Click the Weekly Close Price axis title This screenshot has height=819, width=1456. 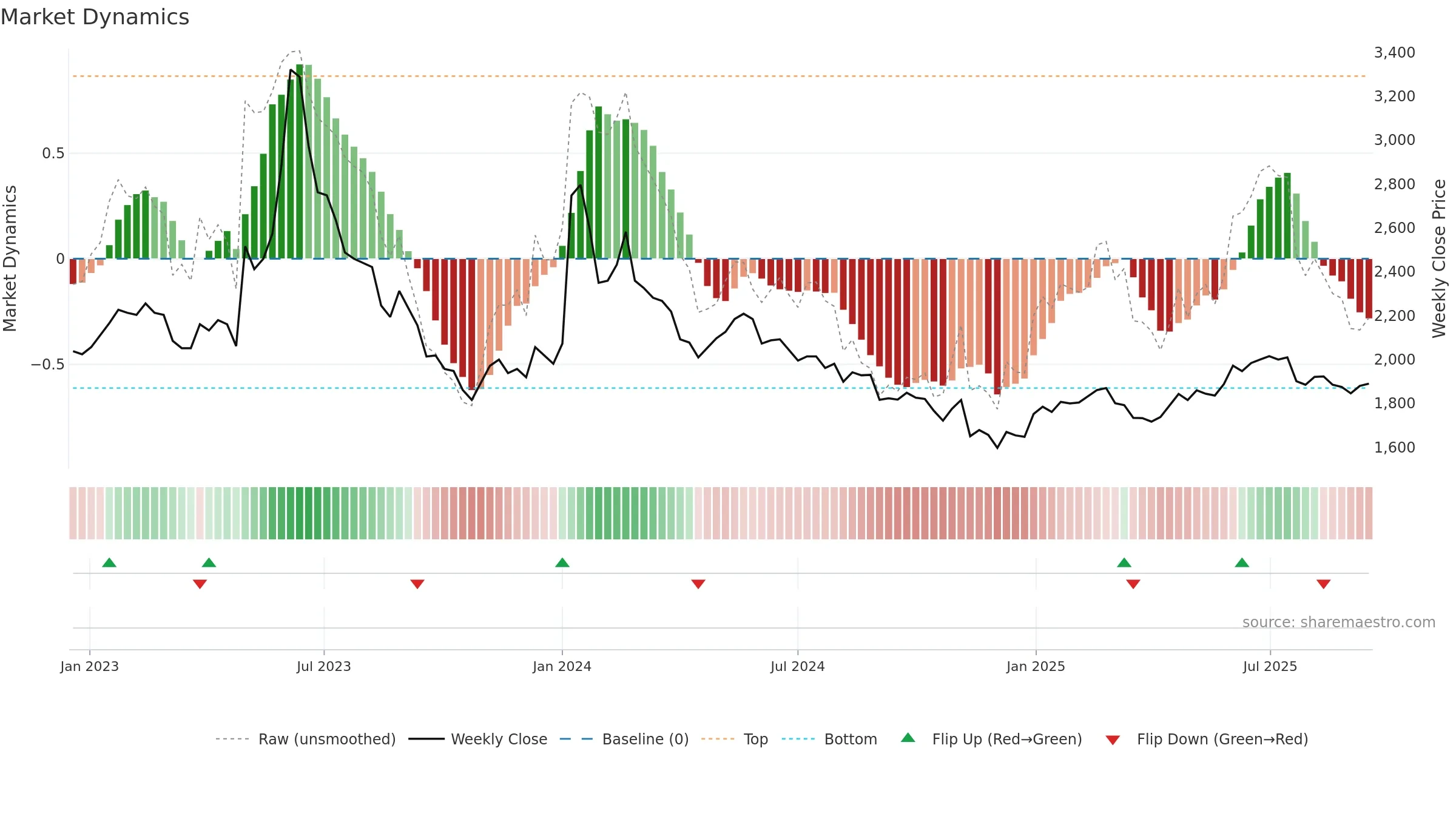click(1439, 258)
